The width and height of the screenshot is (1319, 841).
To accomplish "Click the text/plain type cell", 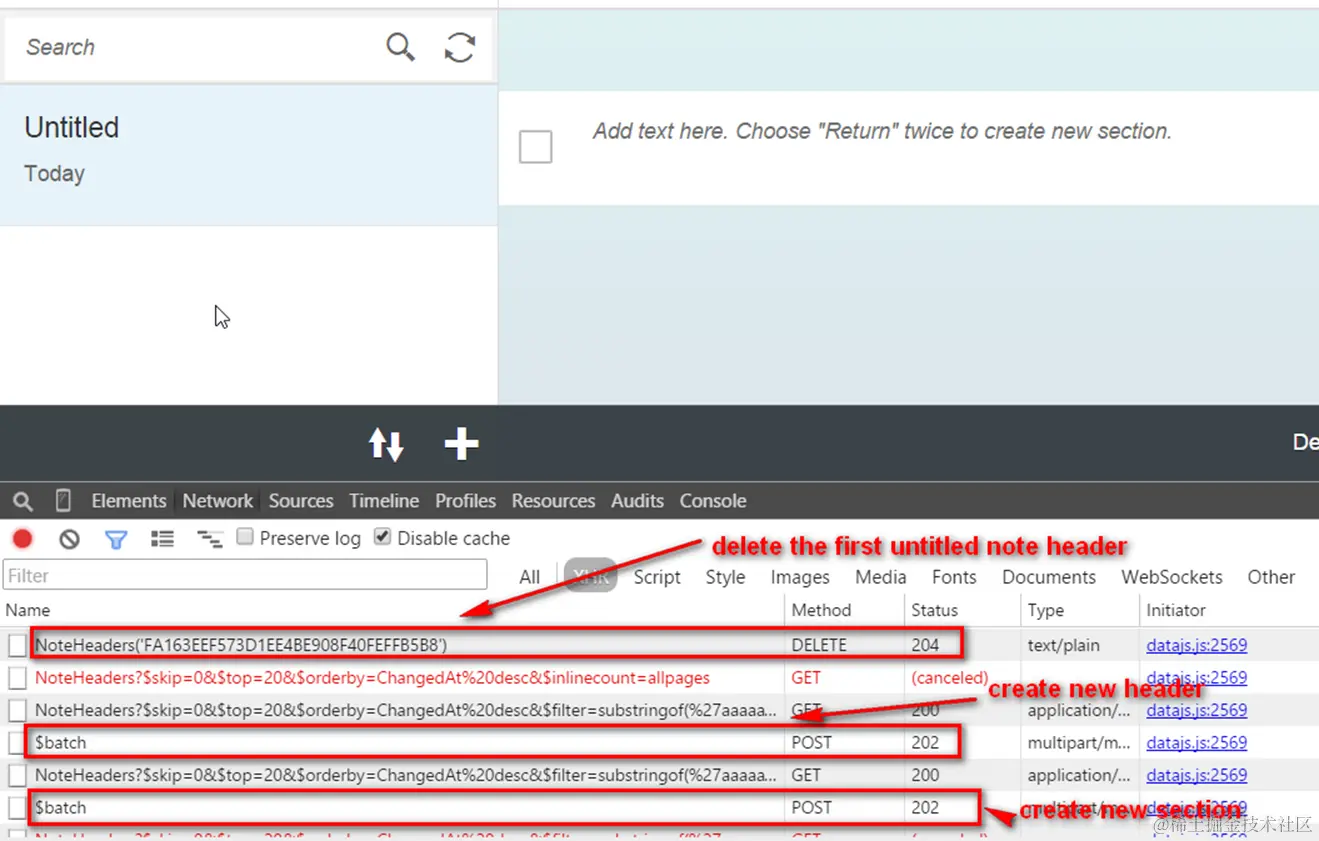I will [x=1063, y=646].
